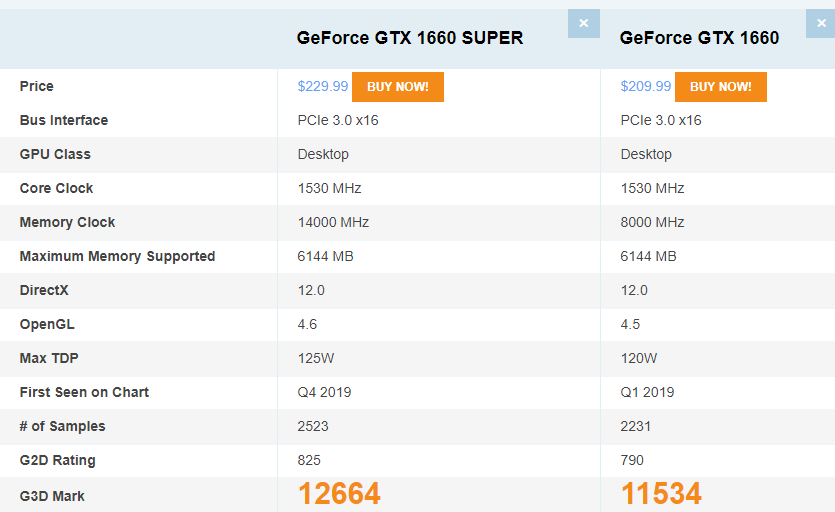The height and width of the screenshot is (512, 835).
Task: Select the Bus Interface row label
Action: [64, 121]
